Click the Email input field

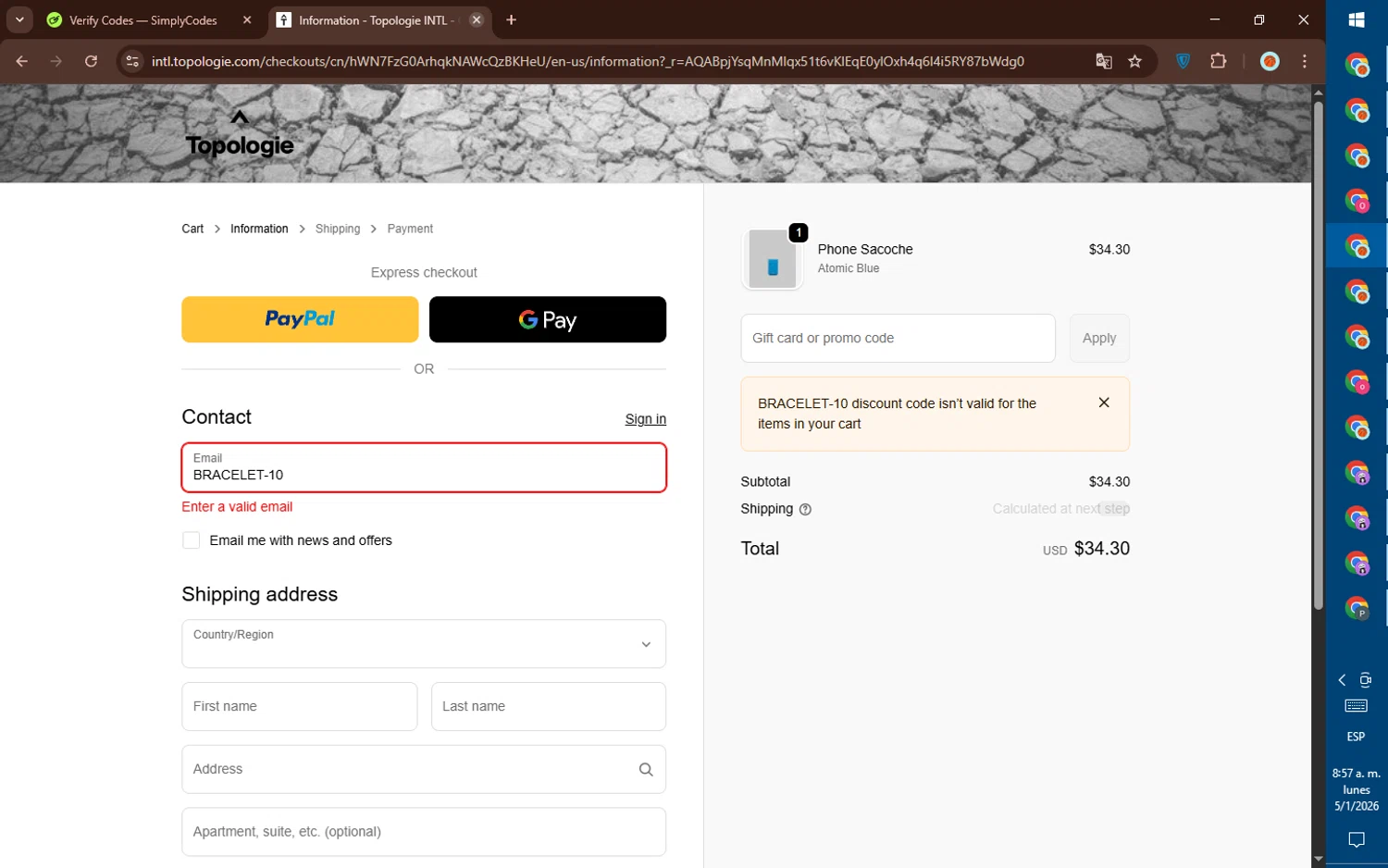tap(424, 467)
